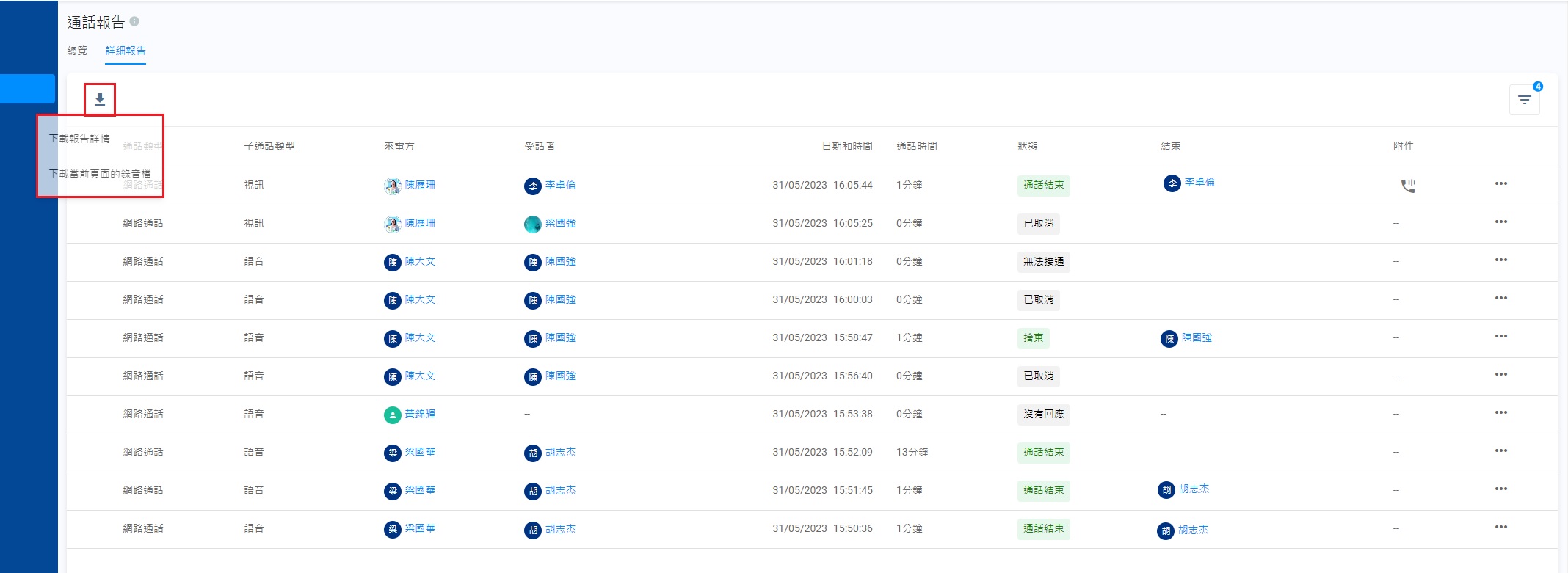Screen dimensions: 1568x573
Task: Open more options for 16:01:18 call
Action: [x=1500, y=260]
